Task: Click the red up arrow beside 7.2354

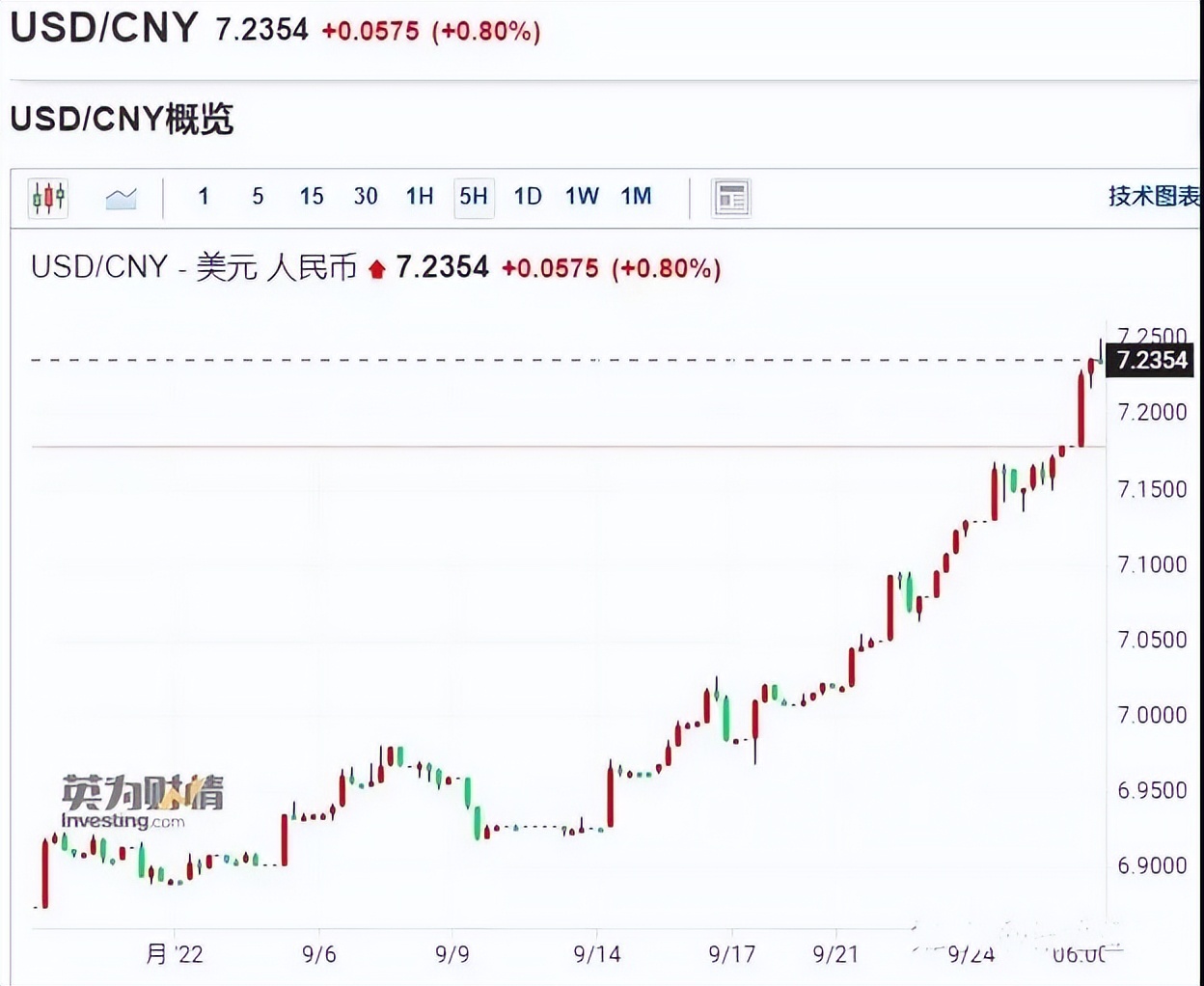Action: [x=377, y=269]
